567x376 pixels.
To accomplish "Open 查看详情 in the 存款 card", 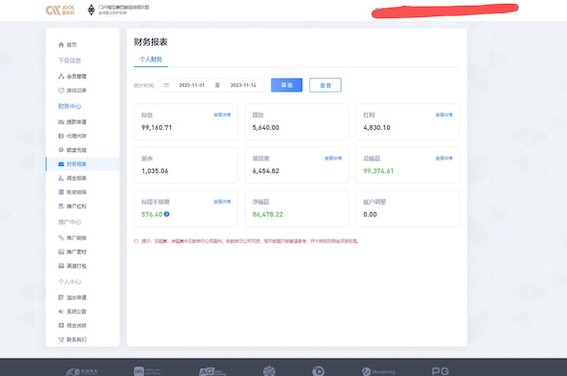I will click(222, 115).
